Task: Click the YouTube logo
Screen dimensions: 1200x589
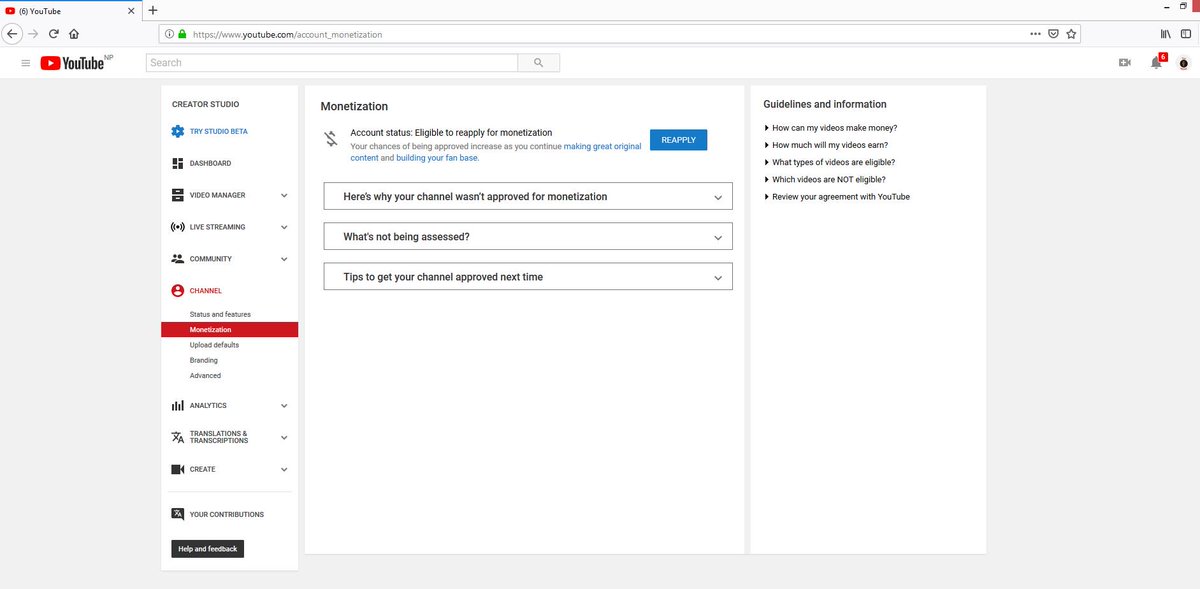Action: (x=72, y=63)
